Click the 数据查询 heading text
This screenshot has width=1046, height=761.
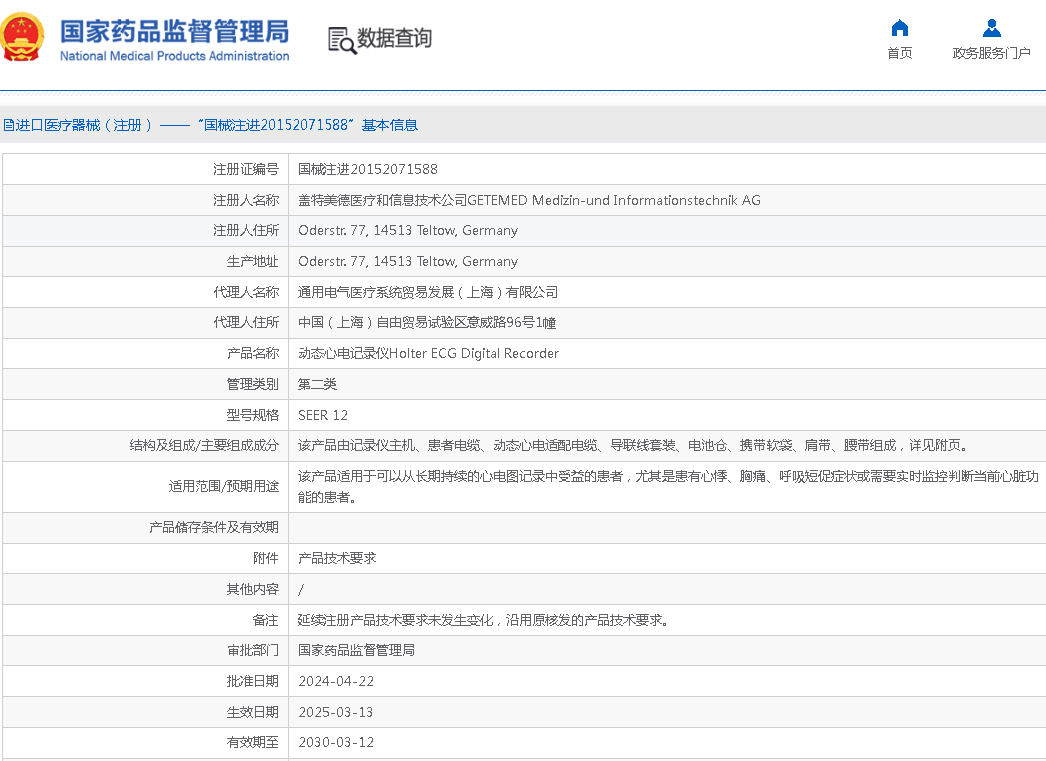coord(395,38)
